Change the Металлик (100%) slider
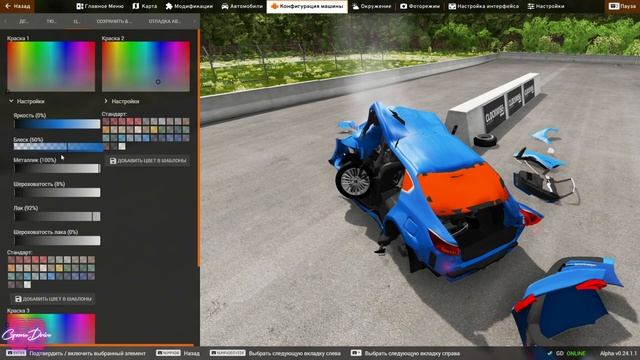The width and height of the screenshot is (640, 360). [x=57, y=168]
